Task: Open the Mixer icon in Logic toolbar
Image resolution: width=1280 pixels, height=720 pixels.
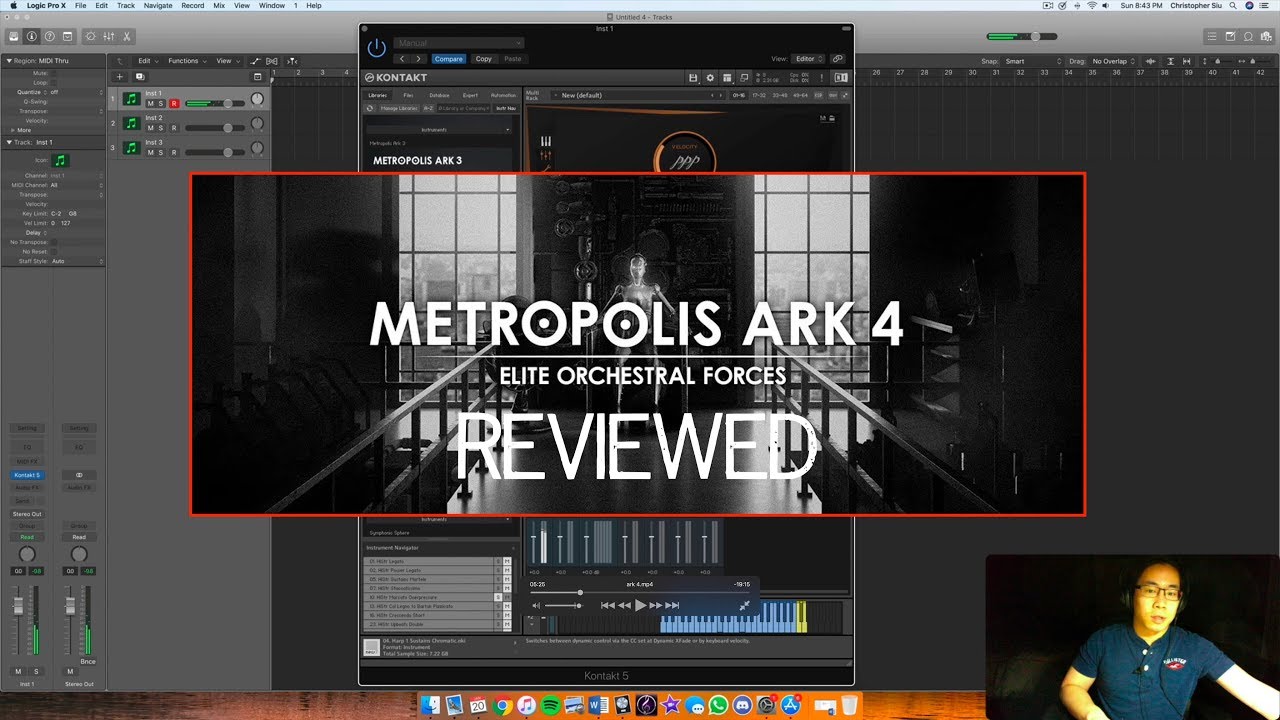Action: point(109,36)
